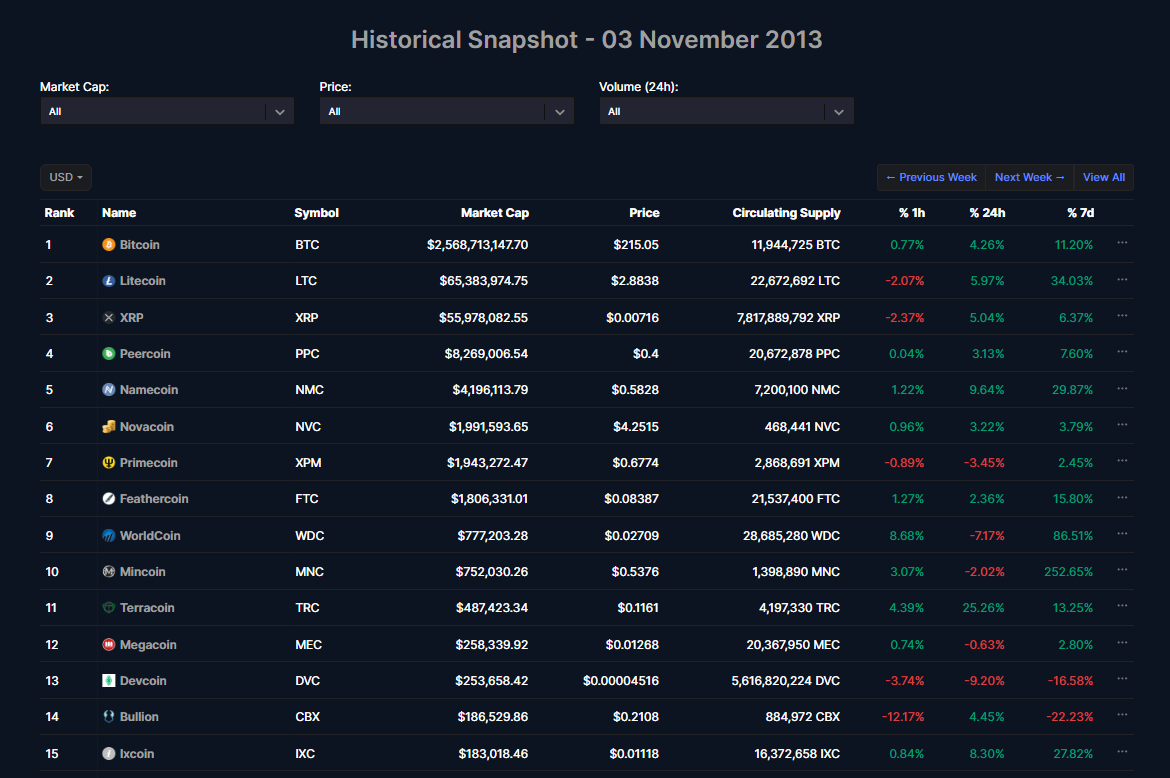Open the three-dot menu for Terracoin row
Image resolution: width=1170 pixels, height=778 pixels.
click(1122, 606)
